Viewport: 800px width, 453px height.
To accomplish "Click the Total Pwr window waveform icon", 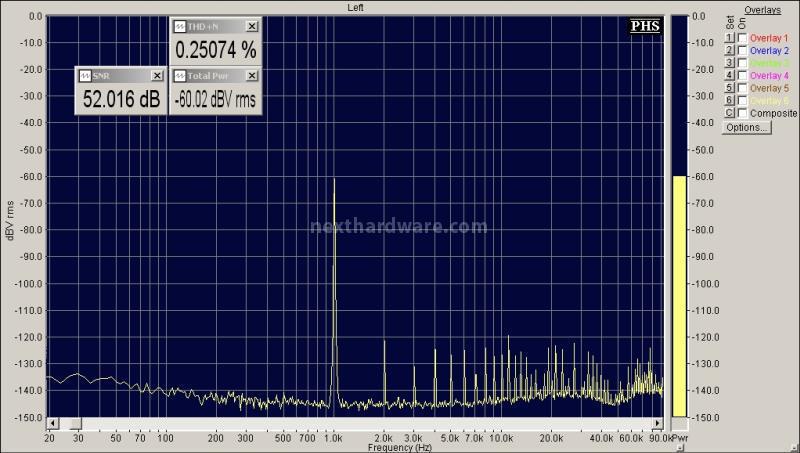I will 180,76.
